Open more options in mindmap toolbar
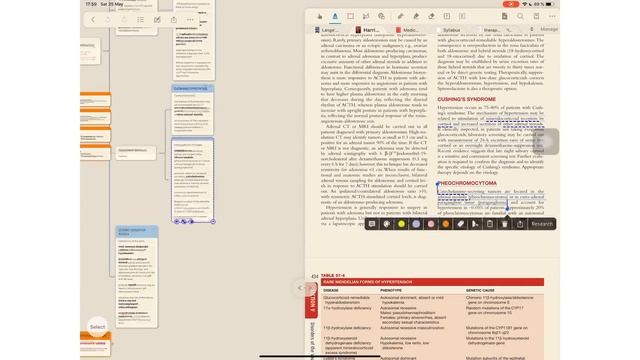This screenshot has width=640, height=360. coord(190,20)
